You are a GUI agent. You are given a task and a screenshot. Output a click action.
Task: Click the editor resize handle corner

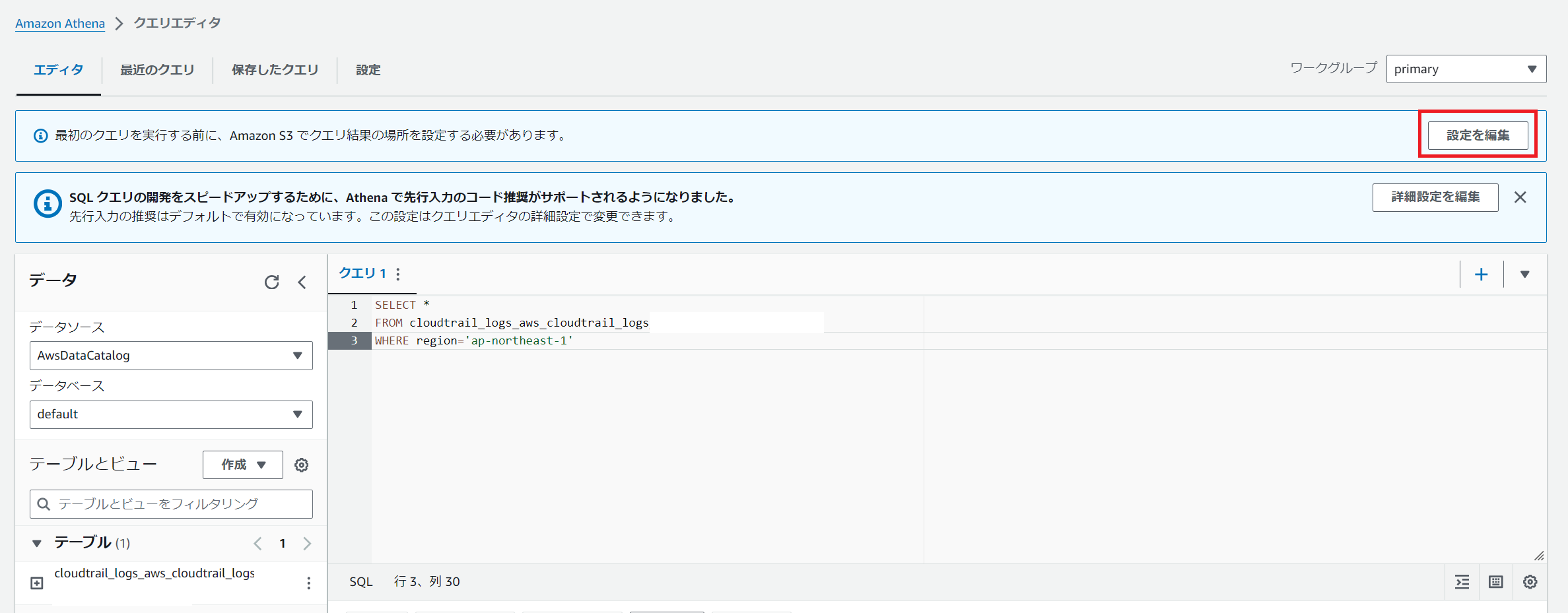(x=1539, y=556)
